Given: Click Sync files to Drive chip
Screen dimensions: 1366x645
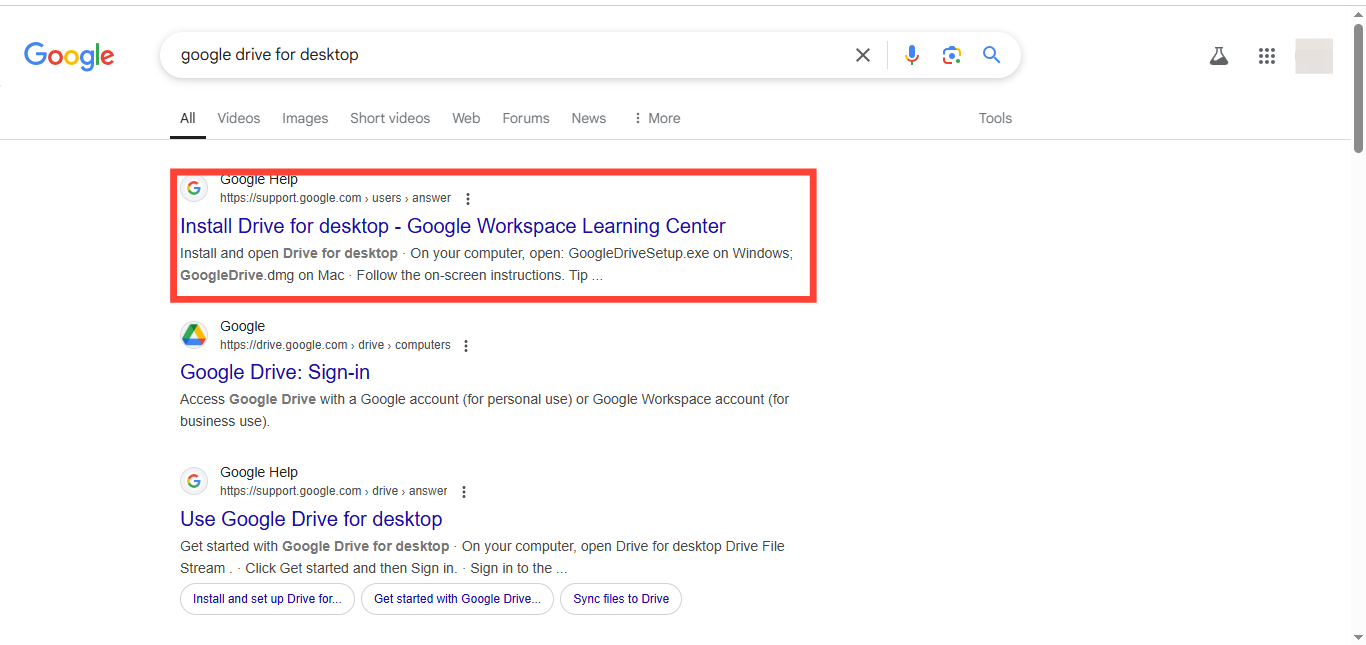Looking at the screenshot, I should click(x=621, y=599).
